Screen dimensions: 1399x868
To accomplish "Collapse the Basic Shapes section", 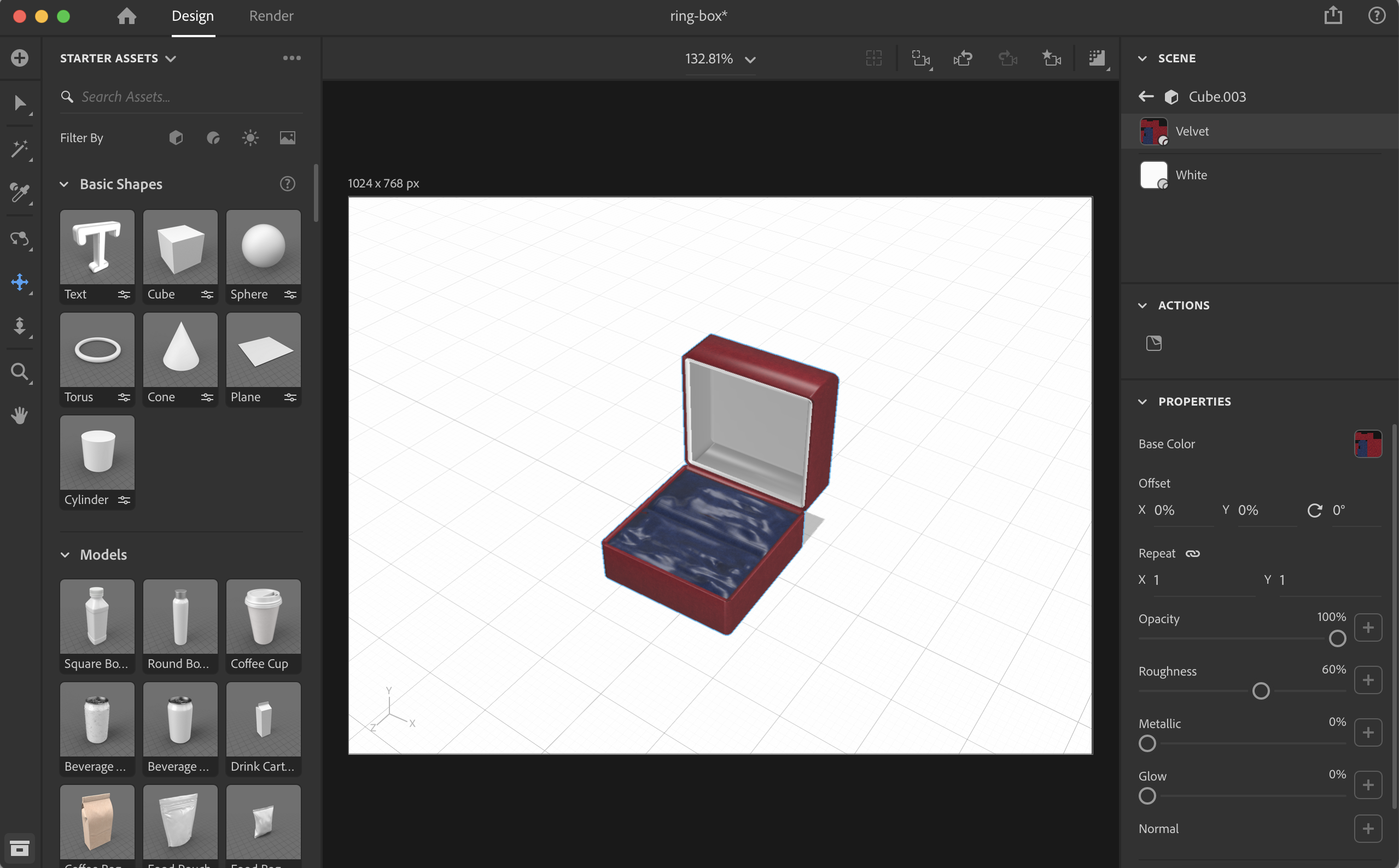I will pos(65,184).
